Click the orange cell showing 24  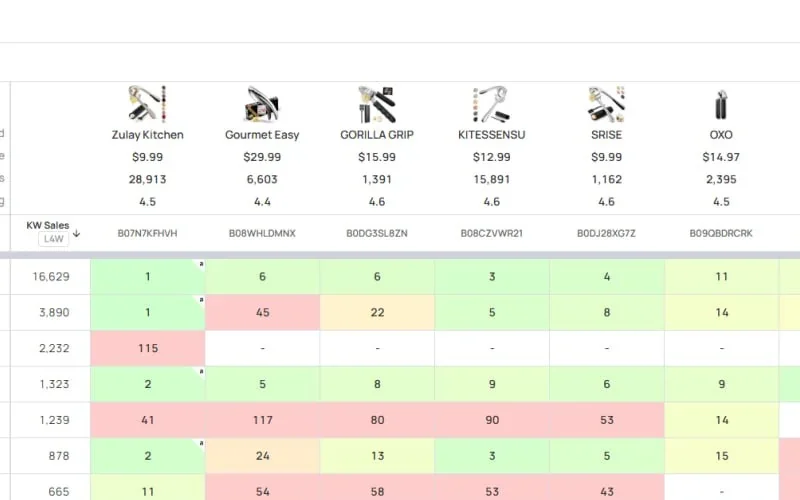coord(262,456)
